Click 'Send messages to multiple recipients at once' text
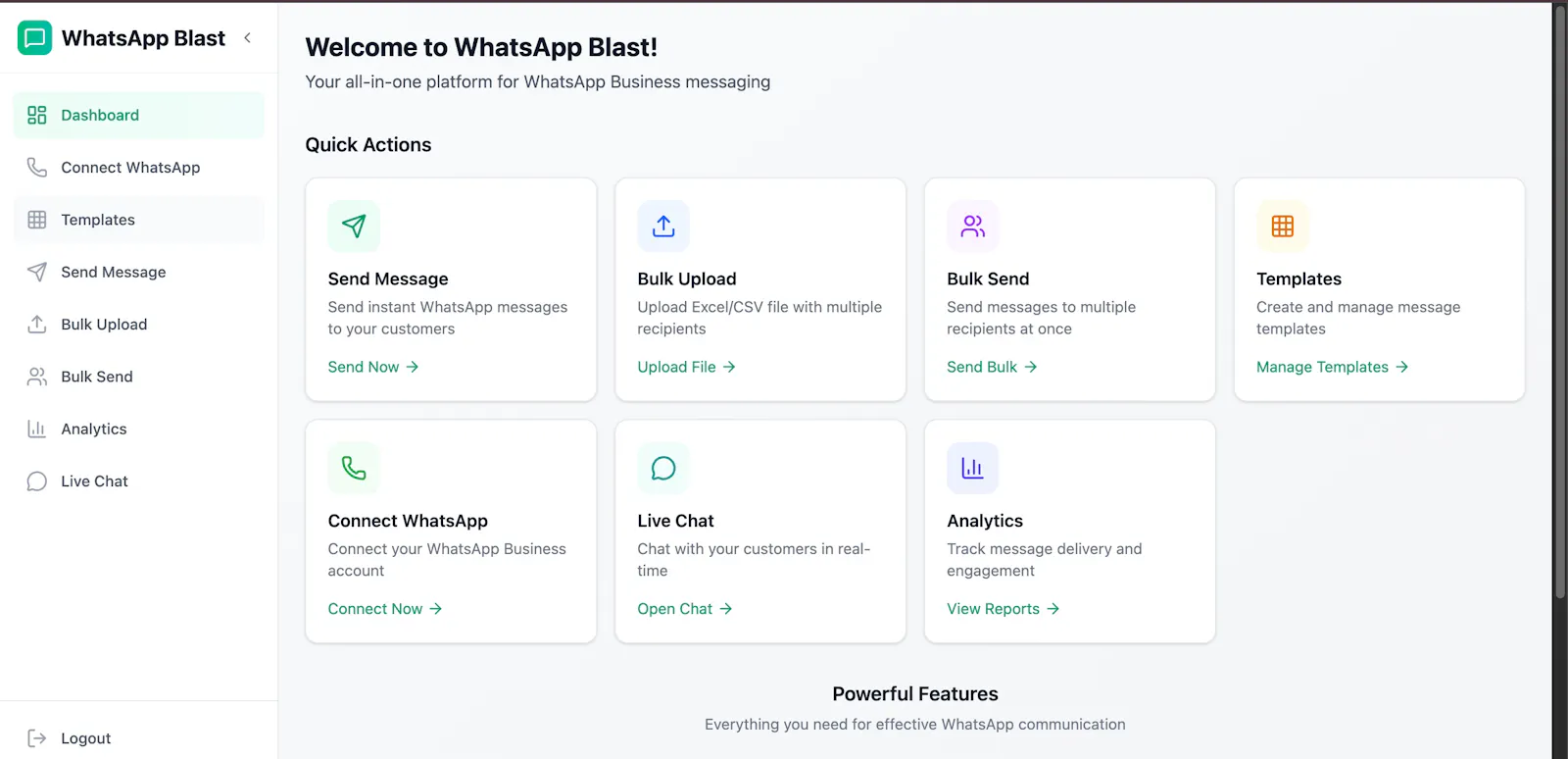The image size is (1568, 759). [x=1042, y=318]
